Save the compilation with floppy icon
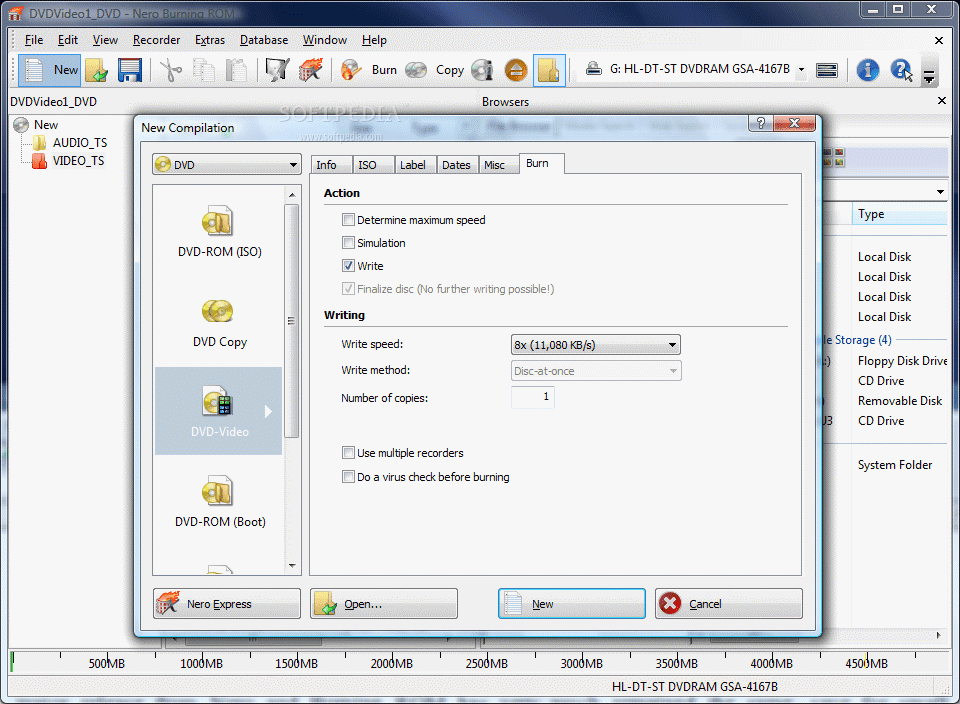This screenshot has width=960, height=704. 129,70
